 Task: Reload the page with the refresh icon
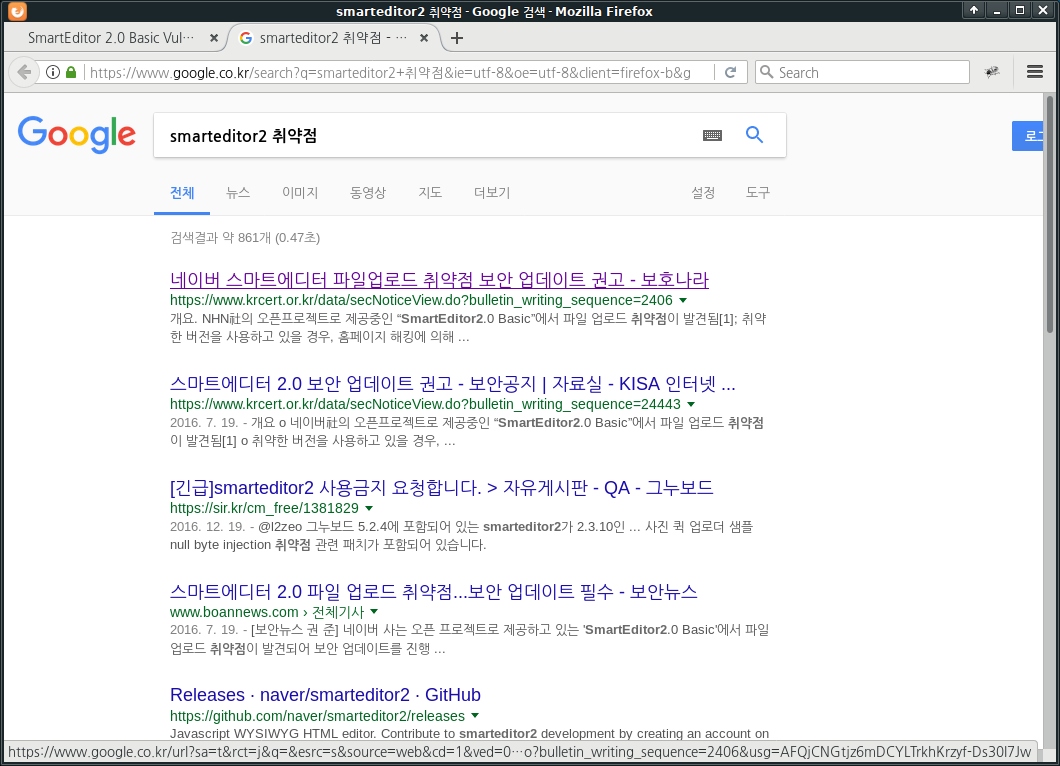click(730, 72)
